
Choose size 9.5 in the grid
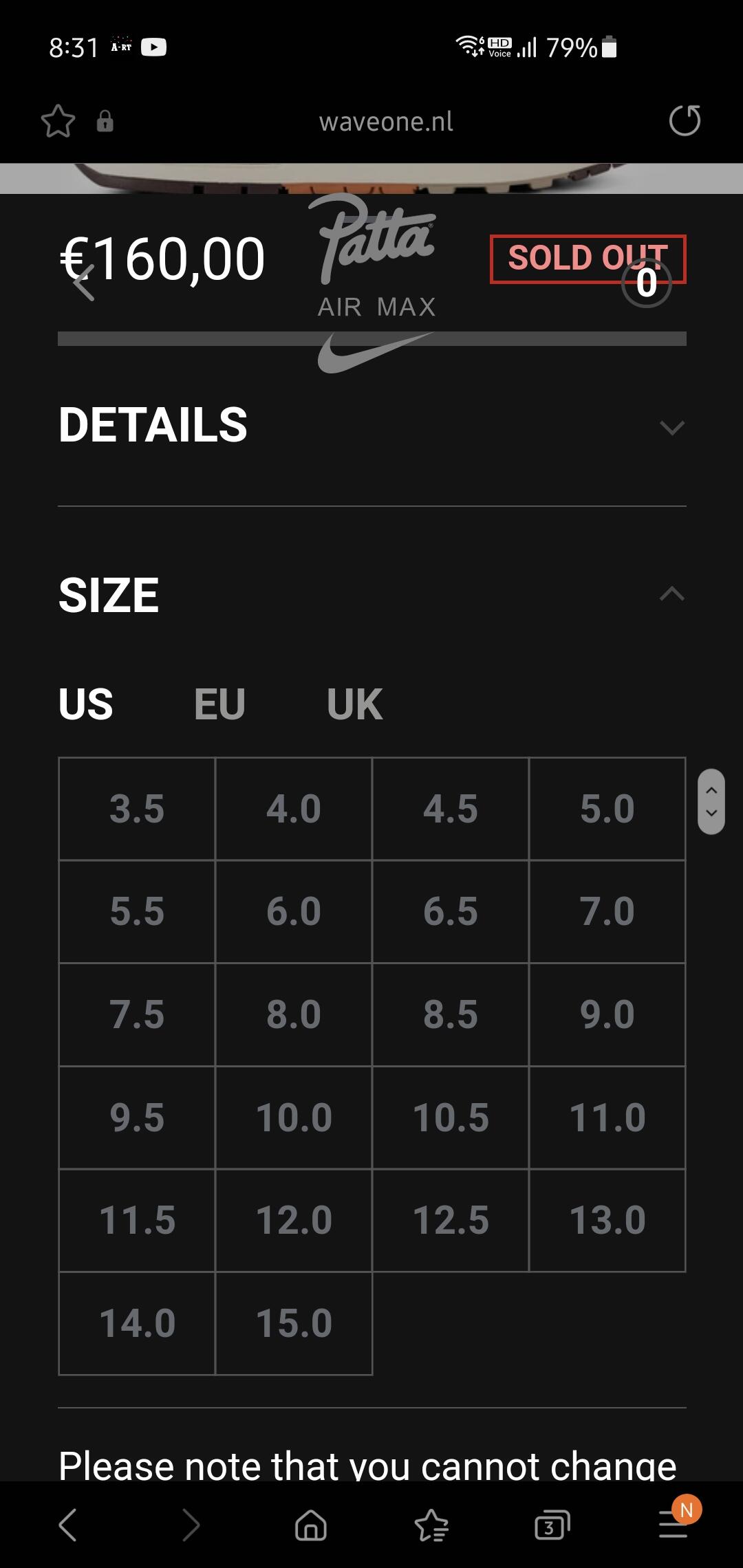pos(137,1118)
